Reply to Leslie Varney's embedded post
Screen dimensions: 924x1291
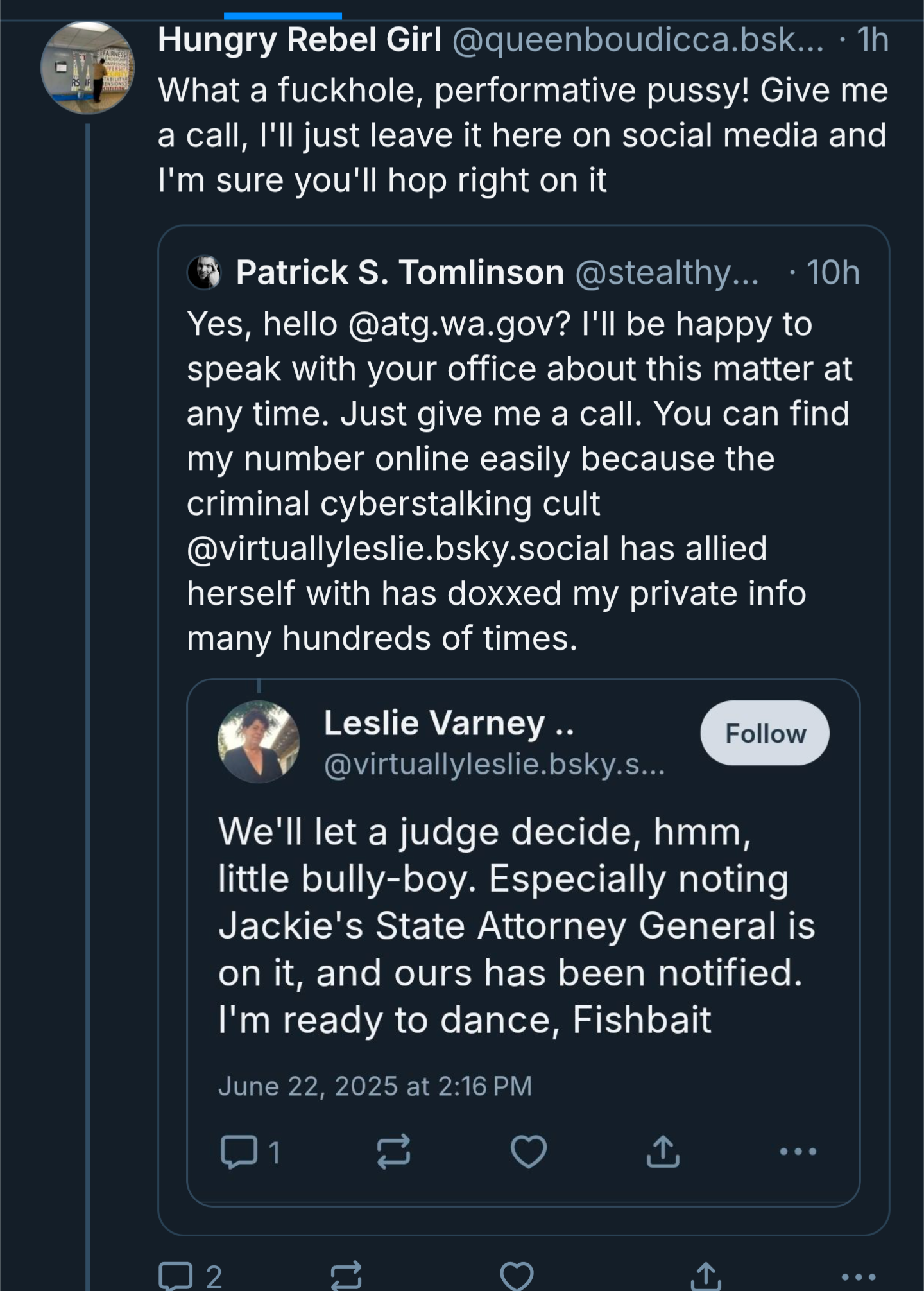239,1152
